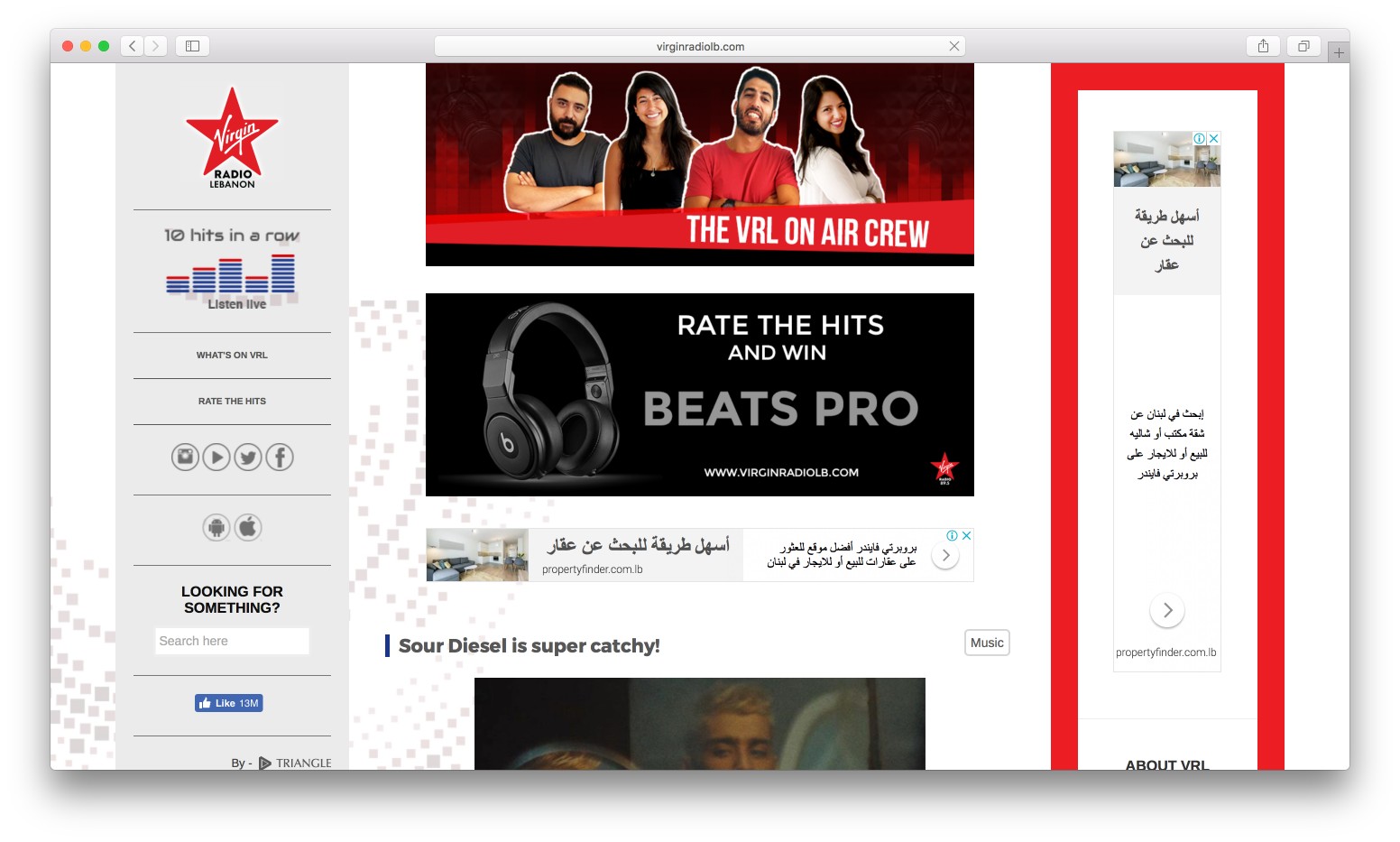Close the right sidebar propertyfinder ad
The image size is (1400, 842).
click(x=1214, y=138)
